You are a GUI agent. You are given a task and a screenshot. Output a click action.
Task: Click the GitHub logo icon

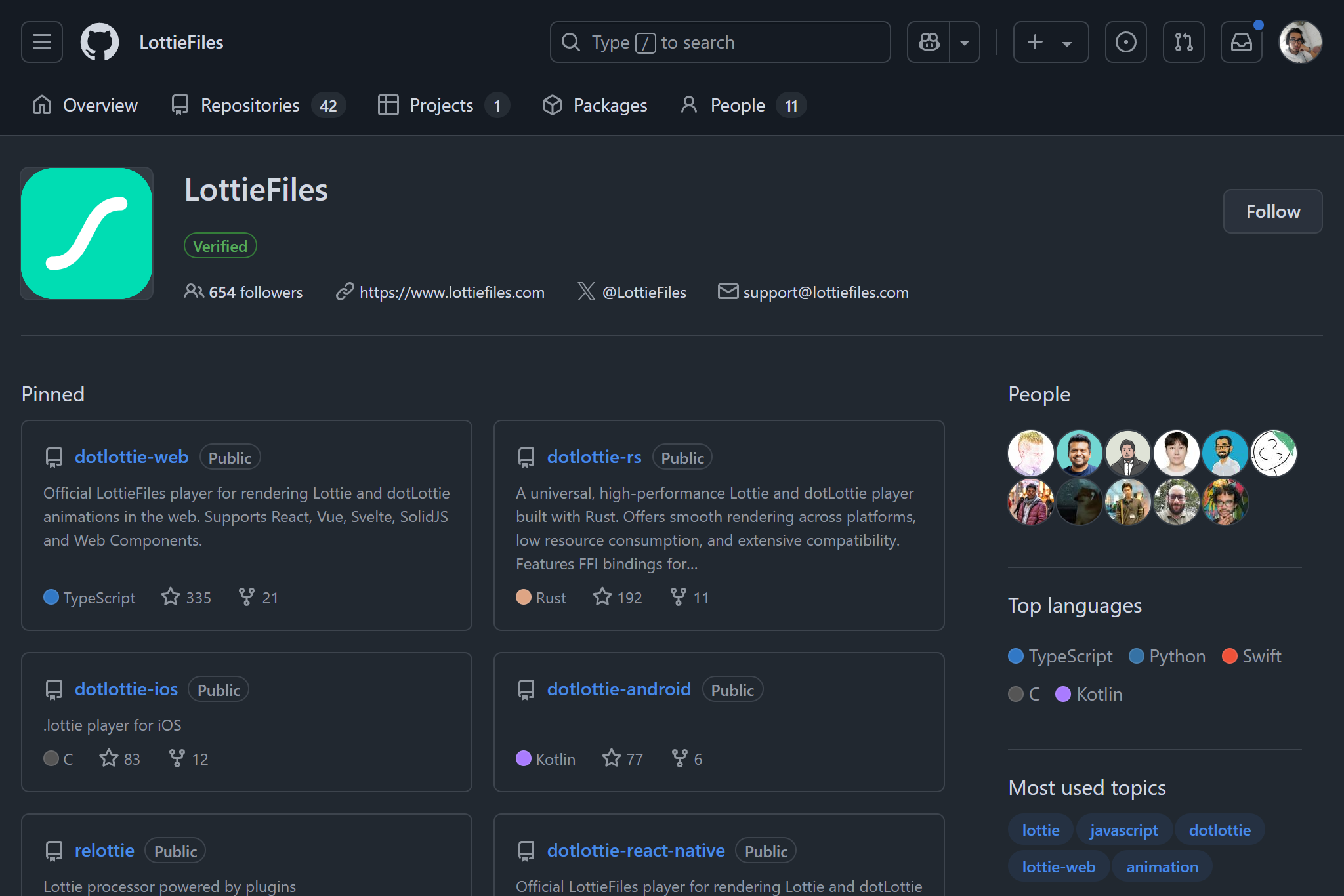[x=100, y=42]
